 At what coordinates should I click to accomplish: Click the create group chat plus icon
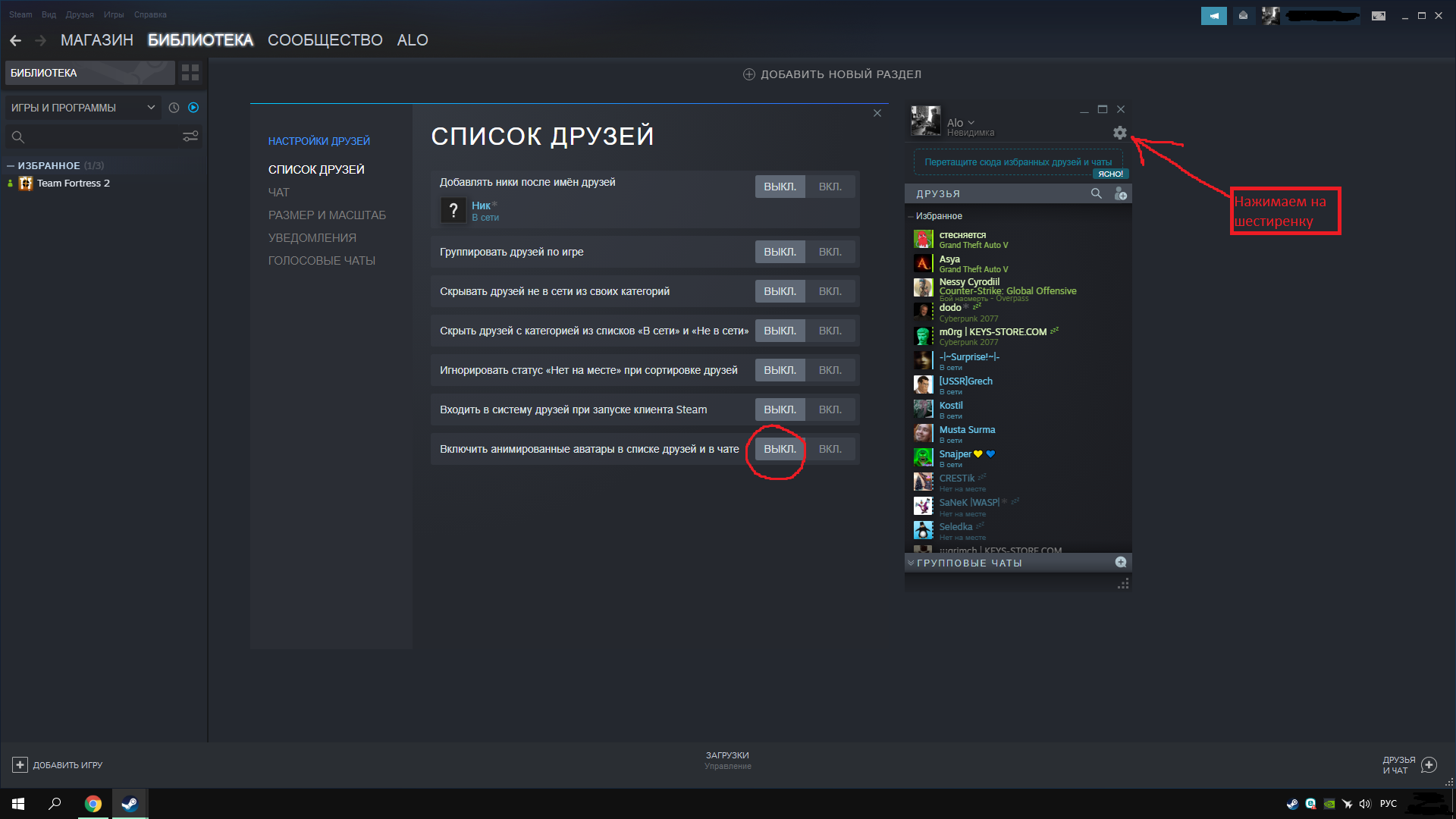1120,562
